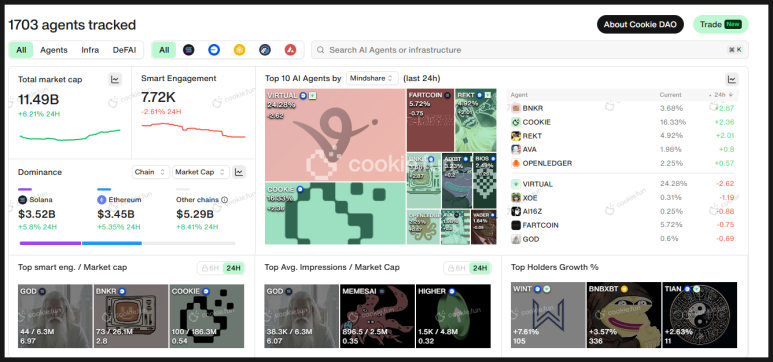
Task: Click the AI16Z agent avatar in the table
Action: 516,212
